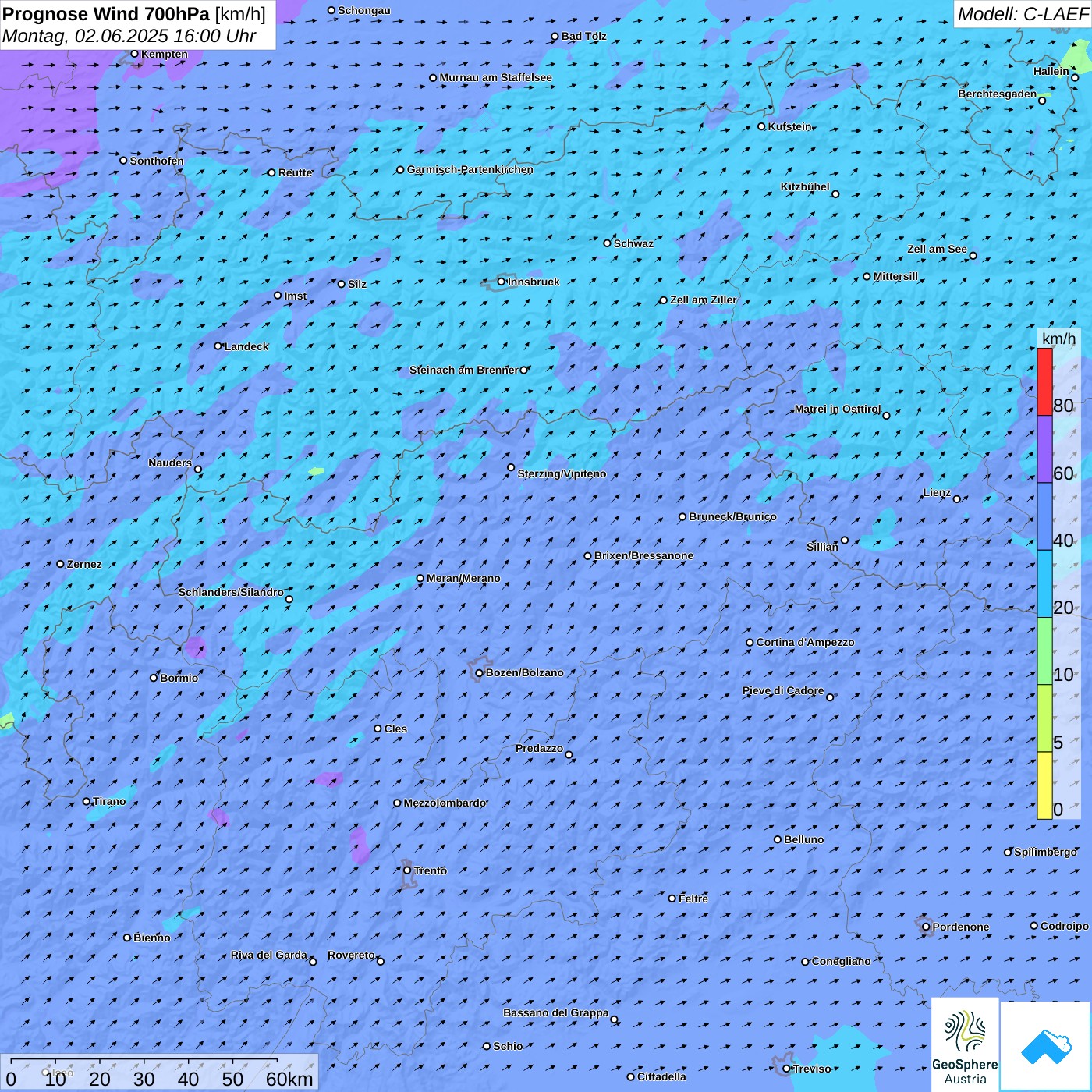
Task: Click the Kitzbühel label
Action: coord(805,187)
